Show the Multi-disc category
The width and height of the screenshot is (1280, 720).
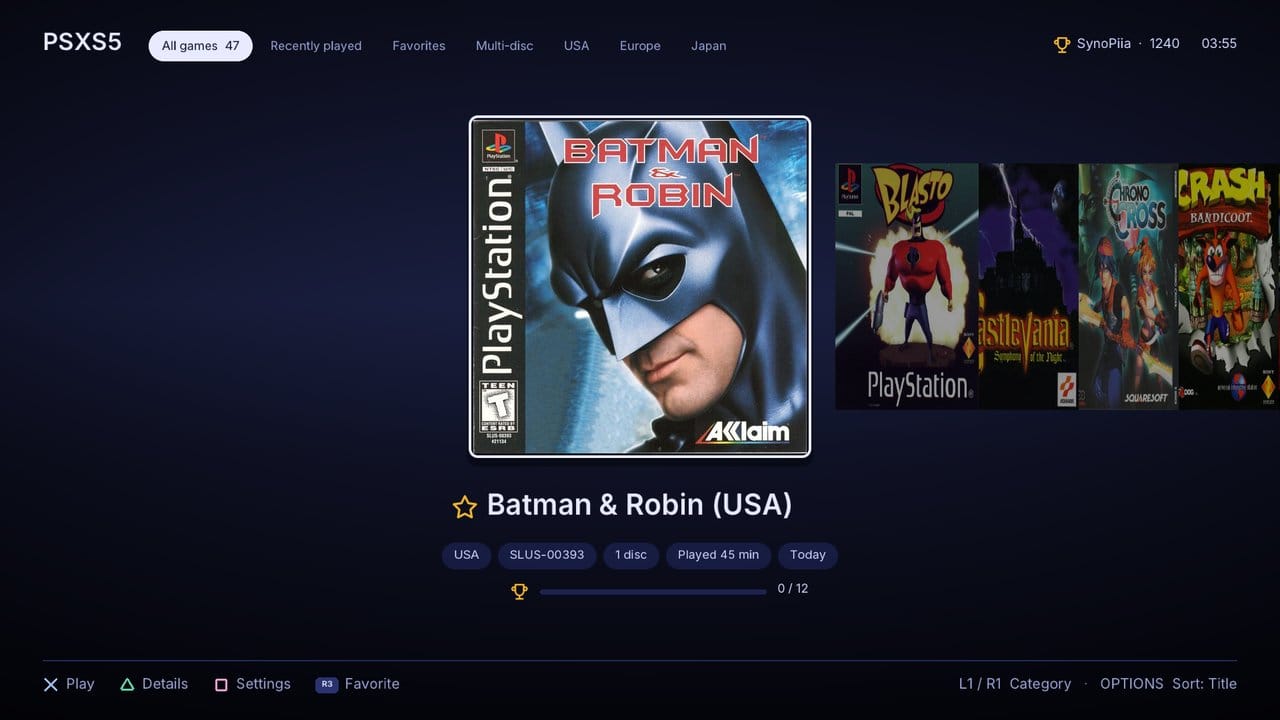pos(505,46)
